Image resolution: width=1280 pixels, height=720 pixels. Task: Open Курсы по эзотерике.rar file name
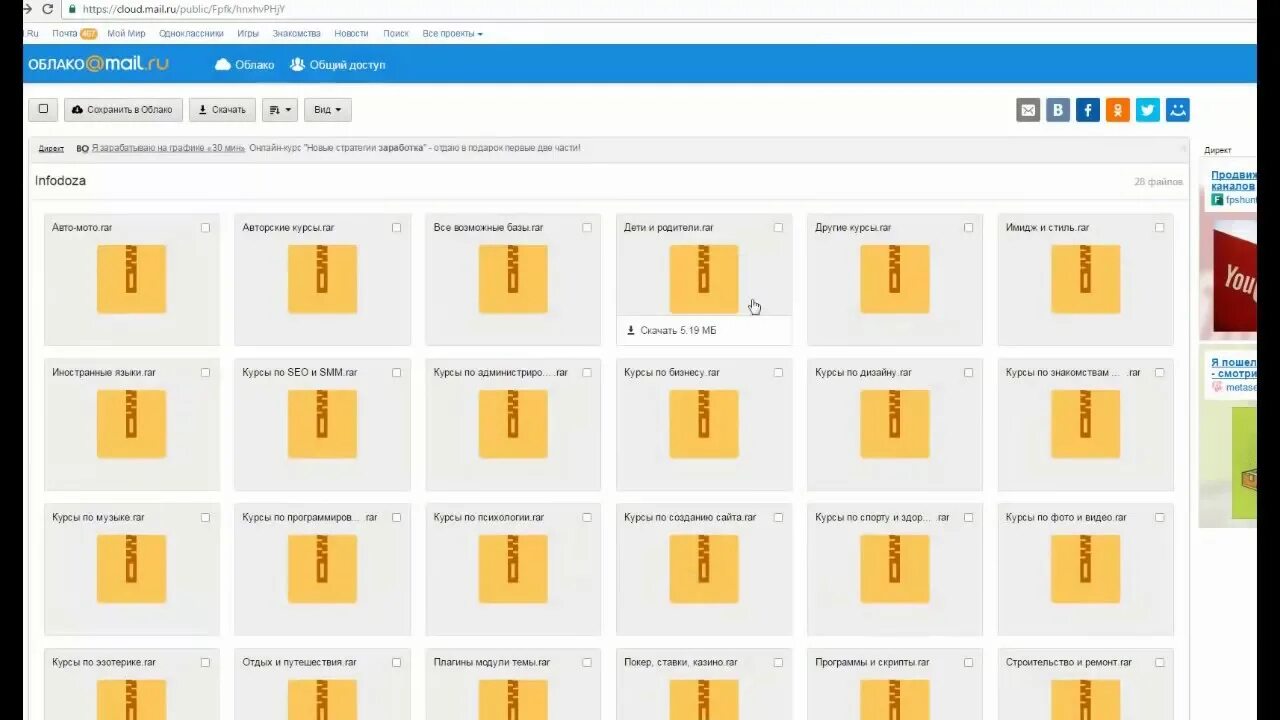click(x=104, y=662)
